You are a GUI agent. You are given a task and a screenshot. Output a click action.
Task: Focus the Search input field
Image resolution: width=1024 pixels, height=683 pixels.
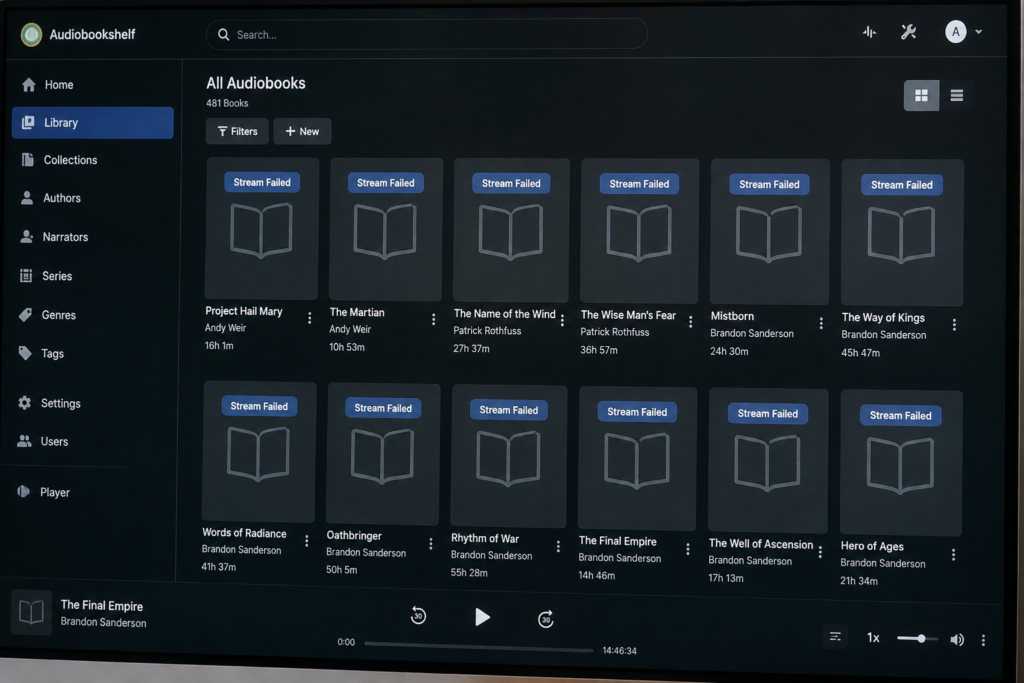[426, 35]
